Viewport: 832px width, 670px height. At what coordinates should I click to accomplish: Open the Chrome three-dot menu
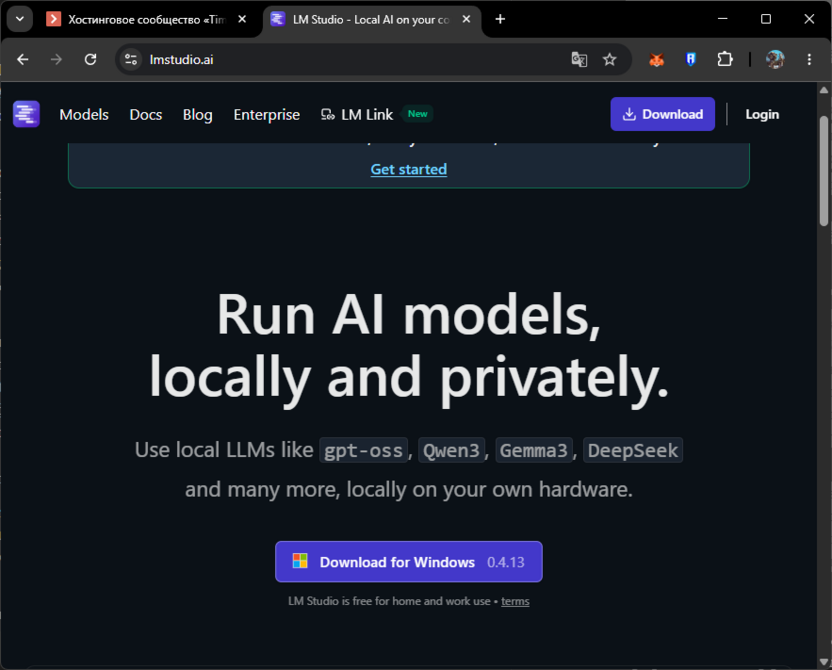[809, 59]
